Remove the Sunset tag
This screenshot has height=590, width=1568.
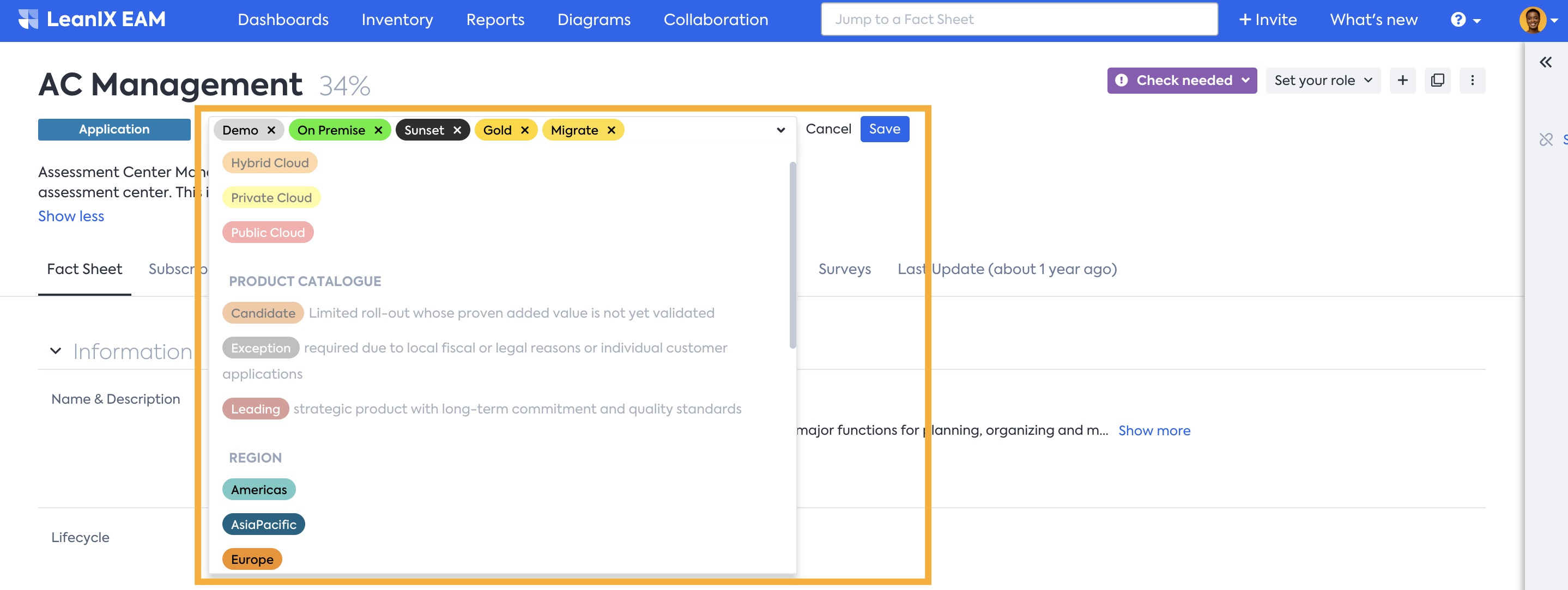457,130
